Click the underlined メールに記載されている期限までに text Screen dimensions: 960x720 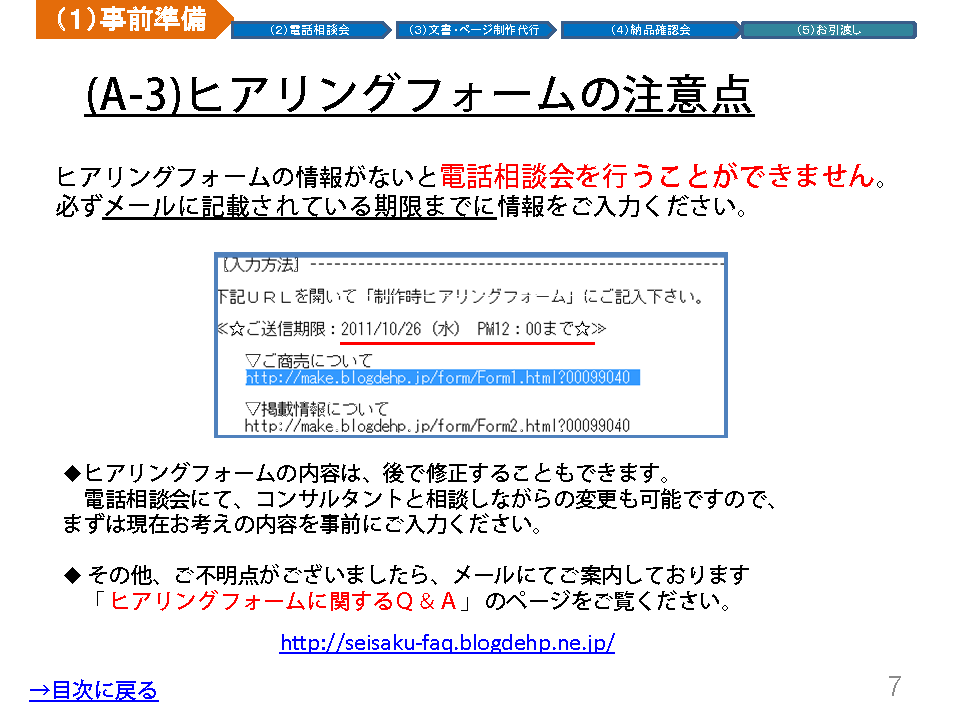click(x=299, y=209)
